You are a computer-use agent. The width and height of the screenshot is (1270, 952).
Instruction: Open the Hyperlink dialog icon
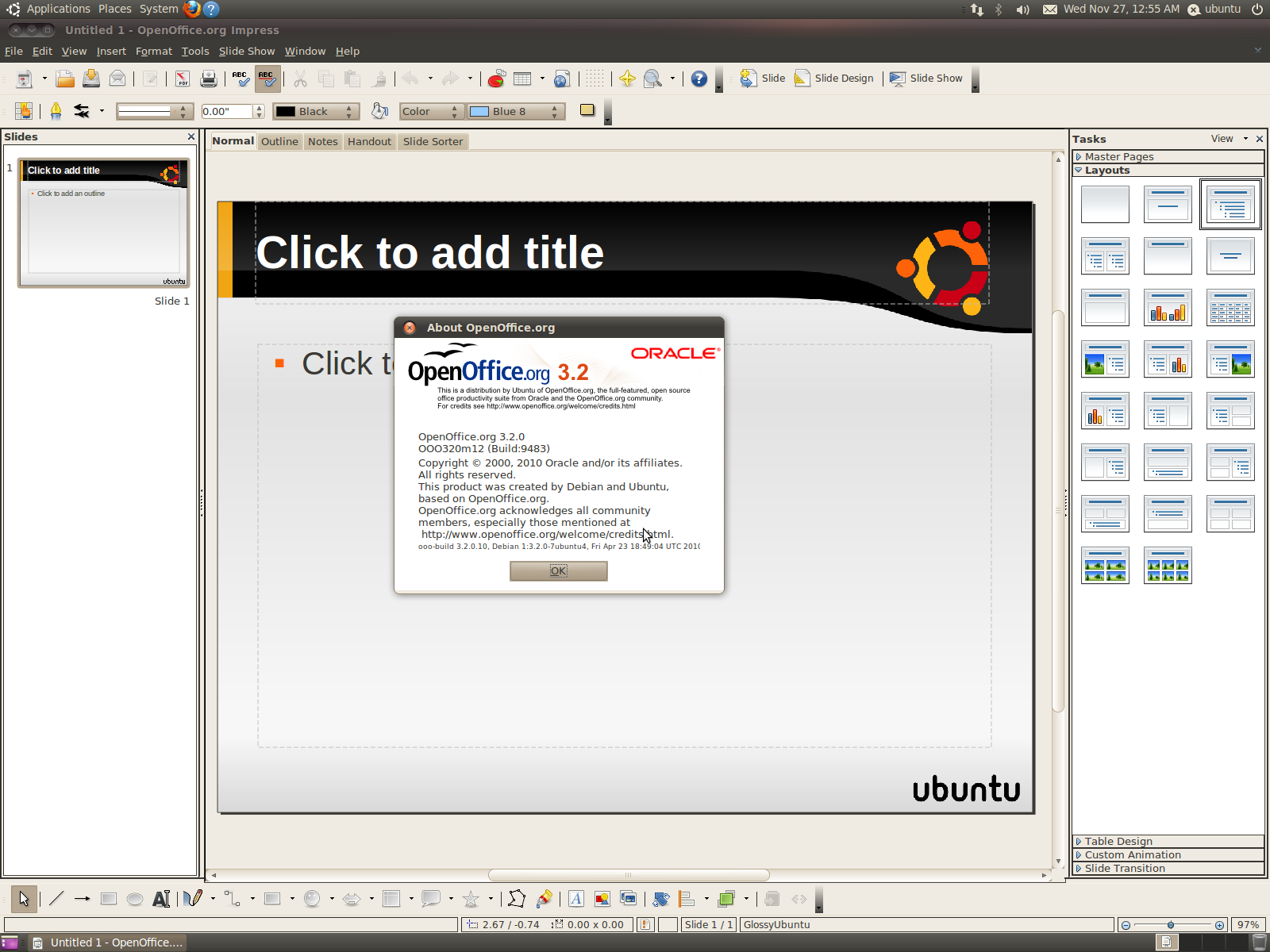point(562,79)
